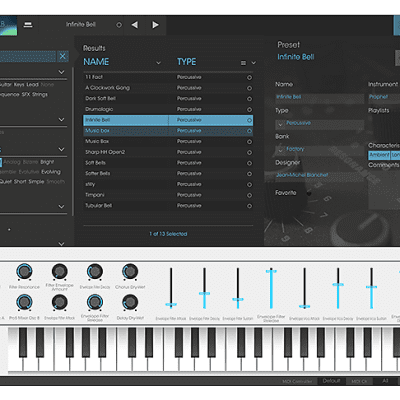Mark Softer Bells row's circle

pyautogui.click(x=249, y=174)
